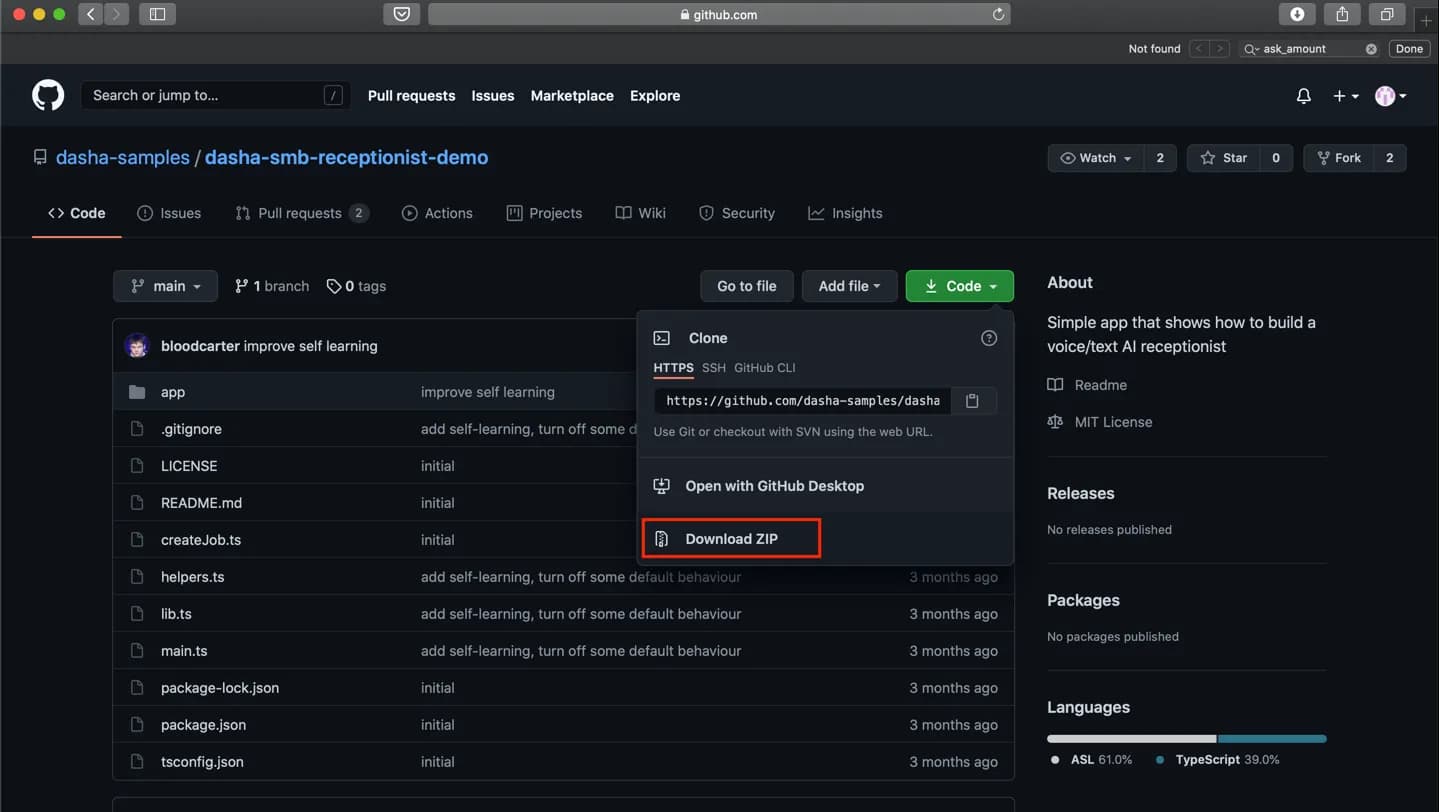
Task: Go to GitHub homepage via Octocat logo
Action: tap(48, 95)
